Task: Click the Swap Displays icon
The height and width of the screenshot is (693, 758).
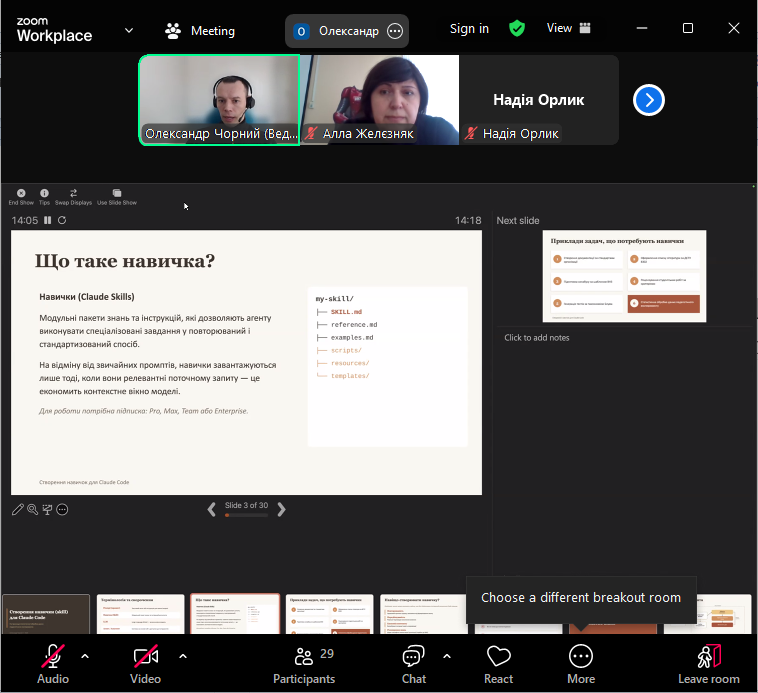Action: coord(73,194)
